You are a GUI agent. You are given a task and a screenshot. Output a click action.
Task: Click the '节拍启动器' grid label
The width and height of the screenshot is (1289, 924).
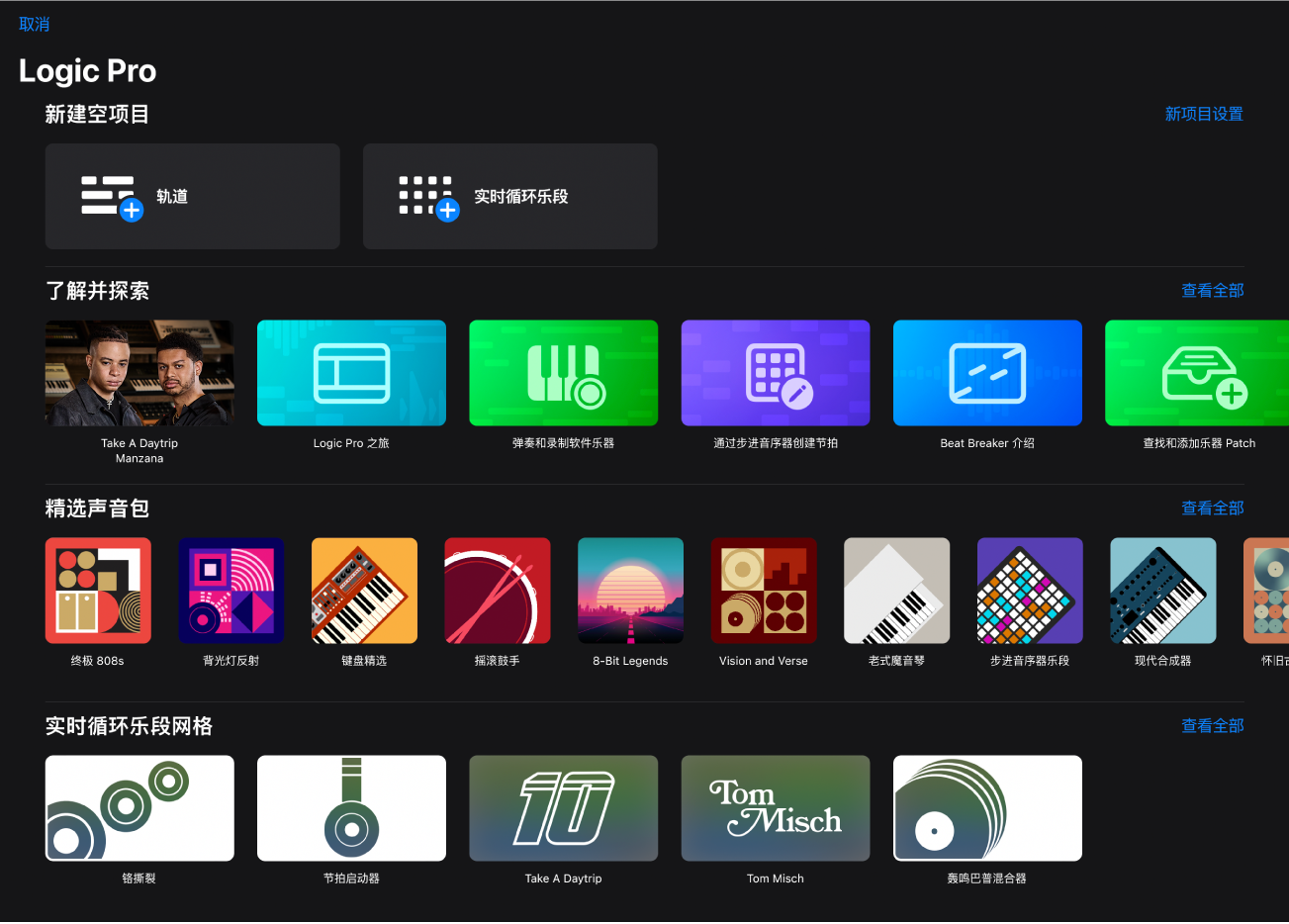coord(351,878)
